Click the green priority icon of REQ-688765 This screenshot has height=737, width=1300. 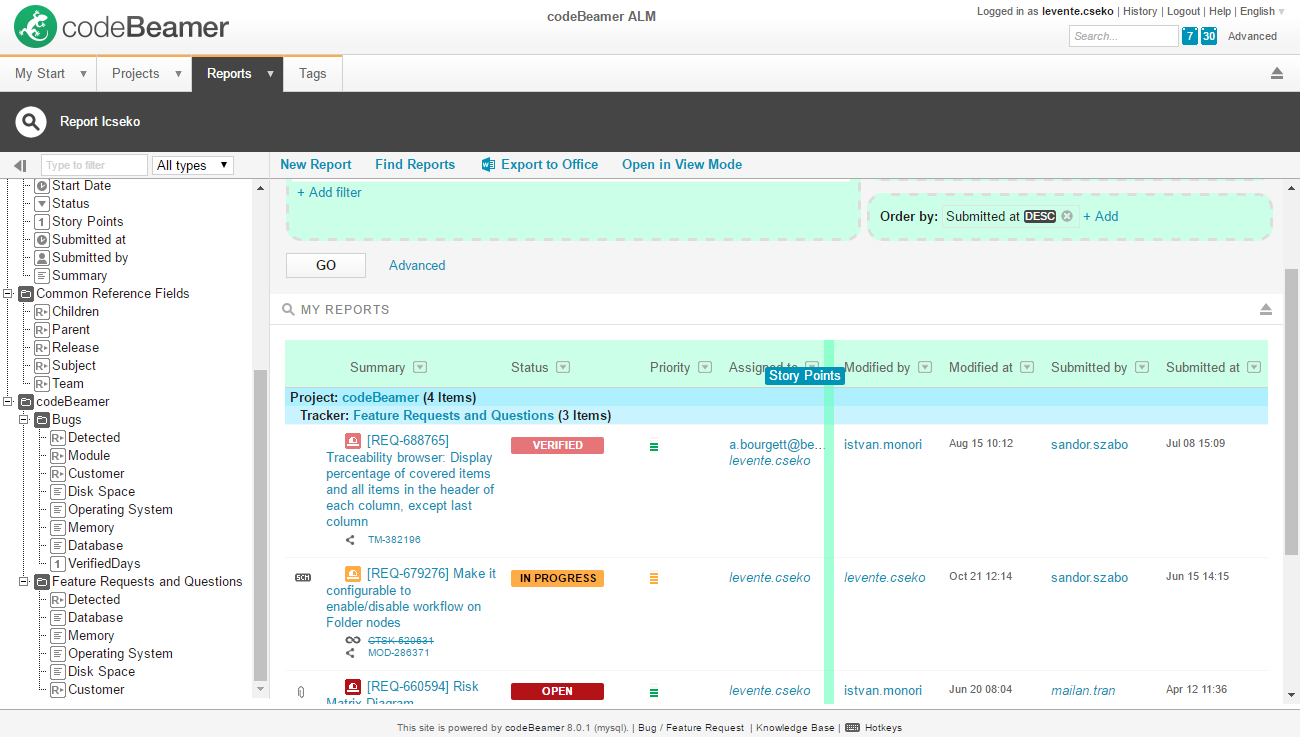point(654,447)
